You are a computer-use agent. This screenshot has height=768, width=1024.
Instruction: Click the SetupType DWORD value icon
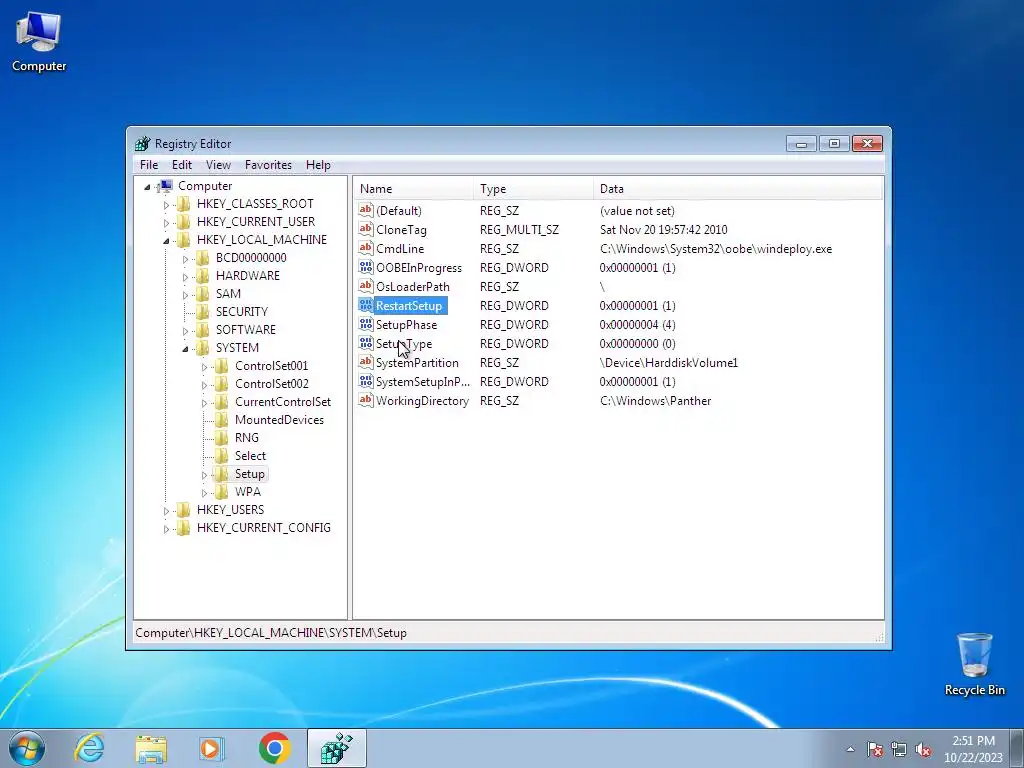point(366,343)
